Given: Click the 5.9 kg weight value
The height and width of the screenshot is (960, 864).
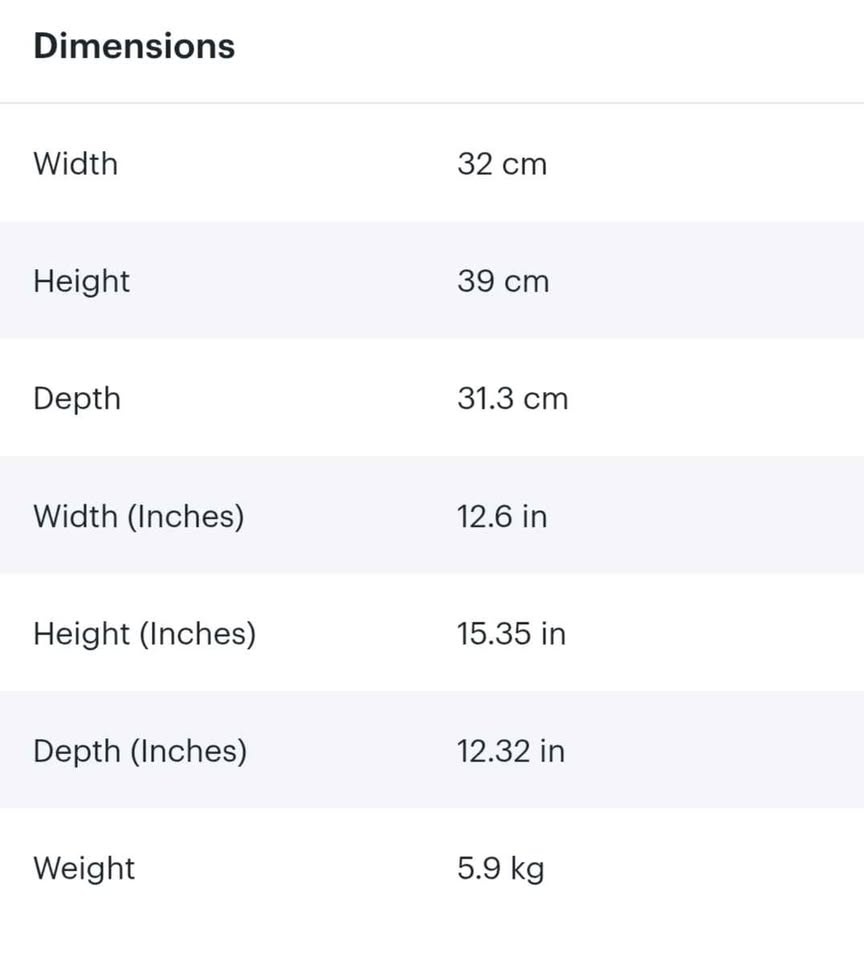Looking at the screenshot, I should pos(501,868).
